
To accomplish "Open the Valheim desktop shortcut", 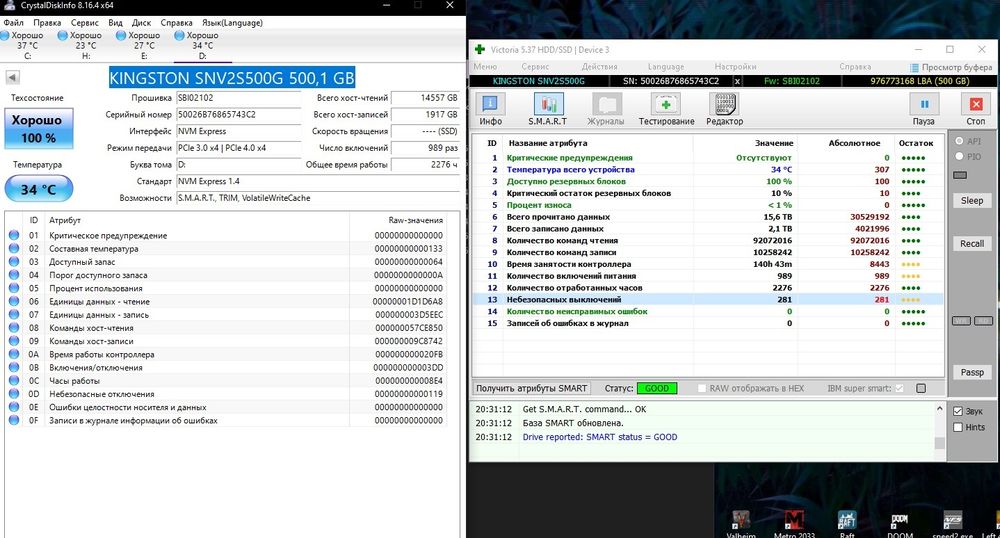I will tap(740, 523).
